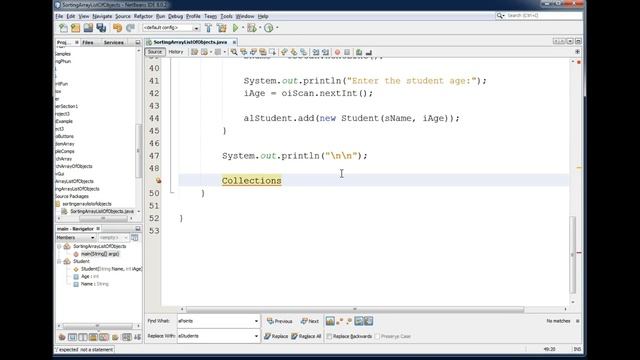
Task: Click the Replace button
Action: click(x=276, y=336)
